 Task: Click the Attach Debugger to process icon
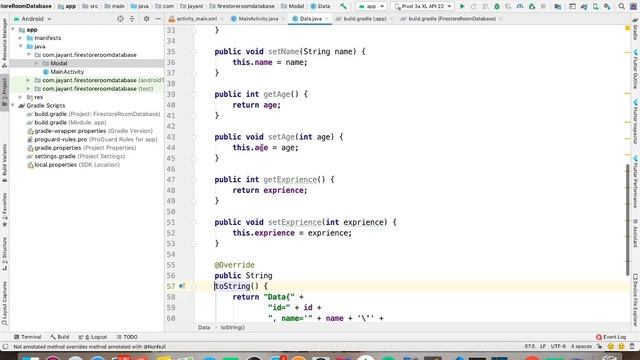[531, 6]
